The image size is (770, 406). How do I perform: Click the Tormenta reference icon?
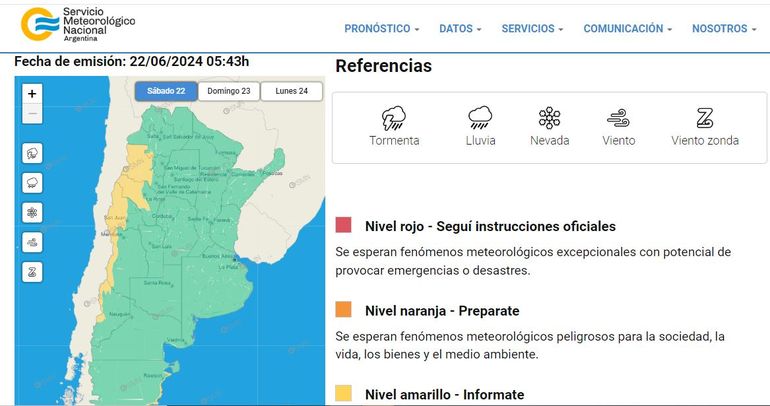[x=394, y=118]
